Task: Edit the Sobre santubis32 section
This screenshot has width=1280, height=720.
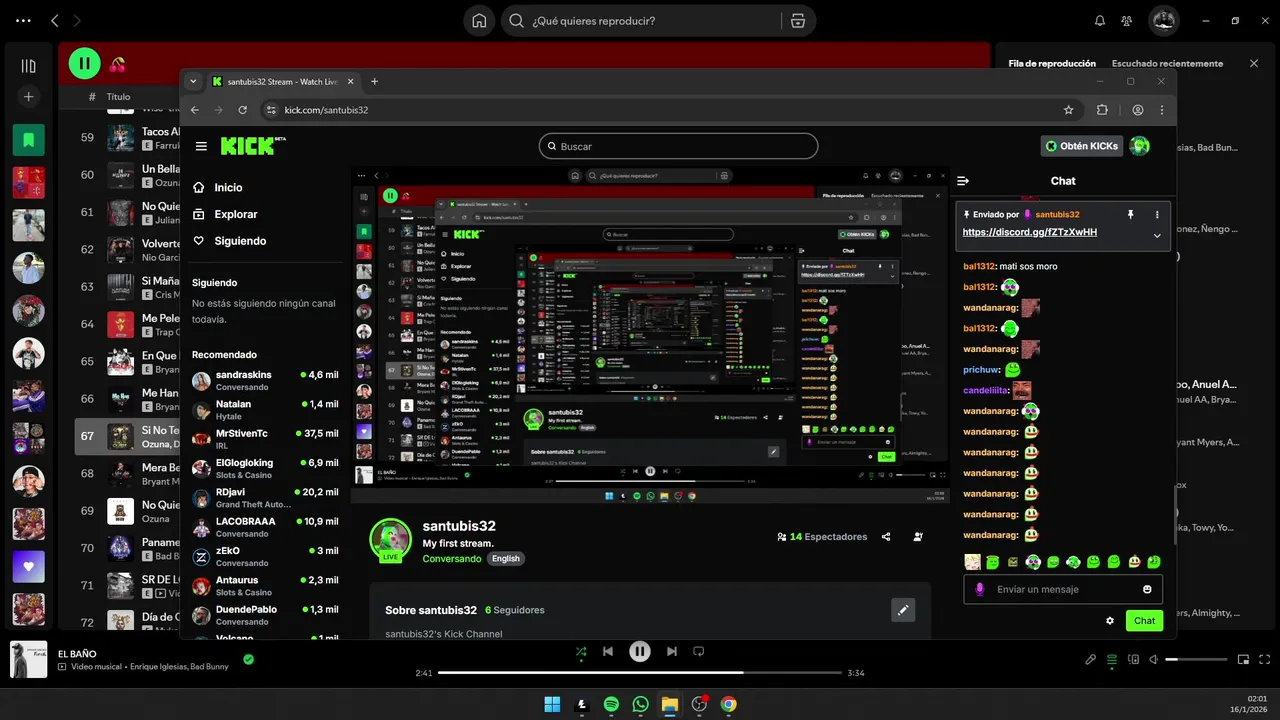Action: (x=903, y=610)
